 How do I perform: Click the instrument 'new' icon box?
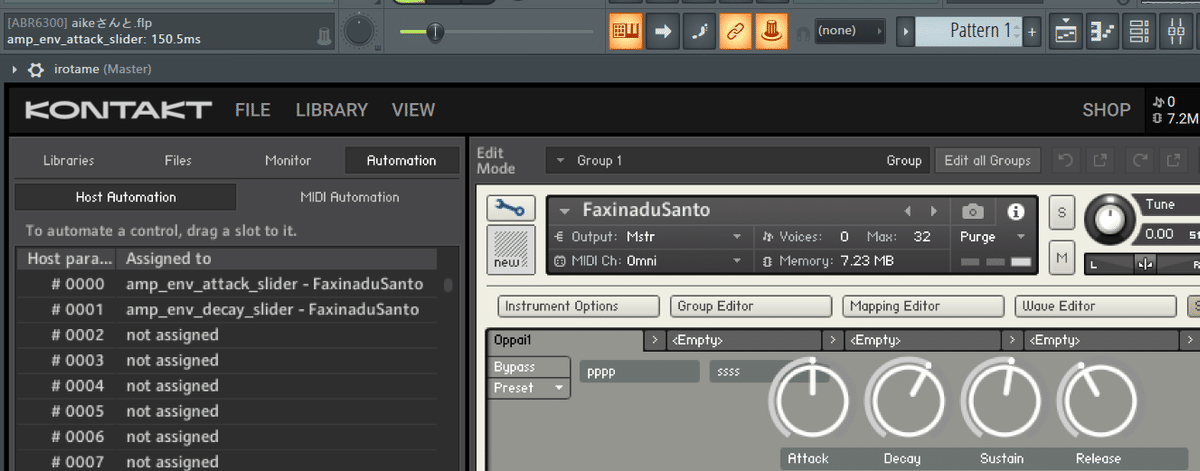click(x=509, y=250)
